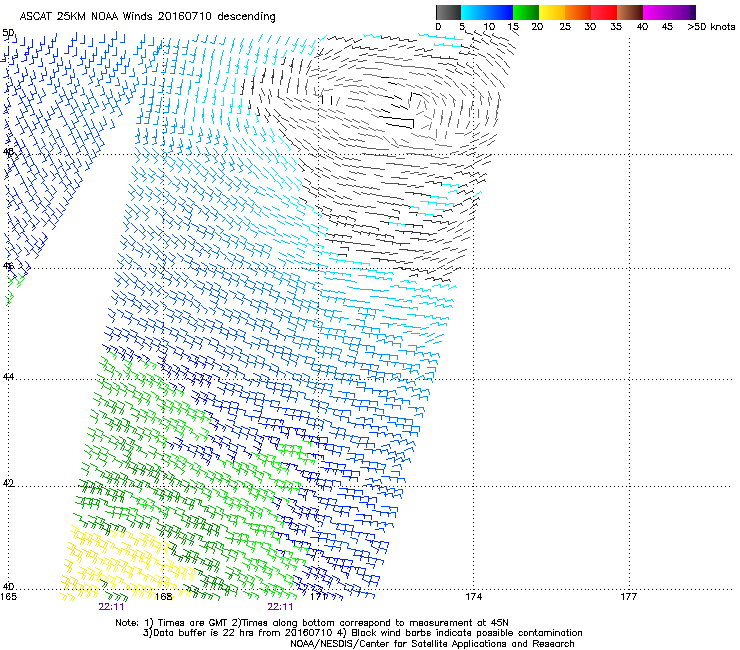The height and width of the screenshot is (650, 740).
Task: Click the '5' label under the color scale
Action: (462, 27)
